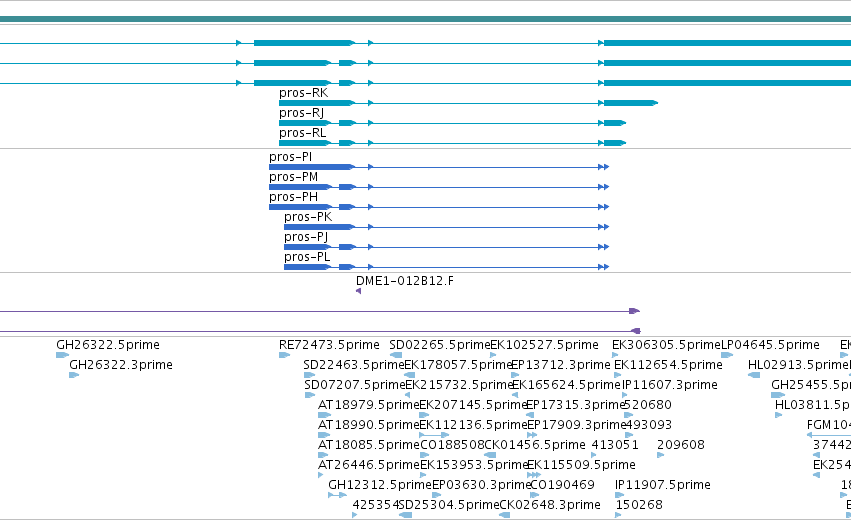Open the EK115509.5prime EST label
The image size is (851, 520).
pos(581,465)
